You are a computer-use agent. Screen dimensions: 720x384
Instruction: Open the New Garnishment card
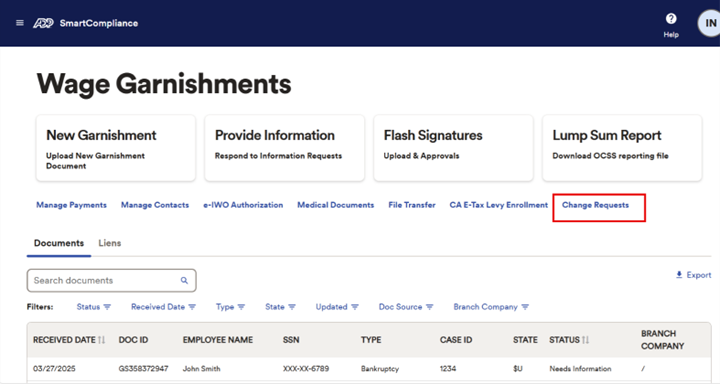click(x=116, y=148)
